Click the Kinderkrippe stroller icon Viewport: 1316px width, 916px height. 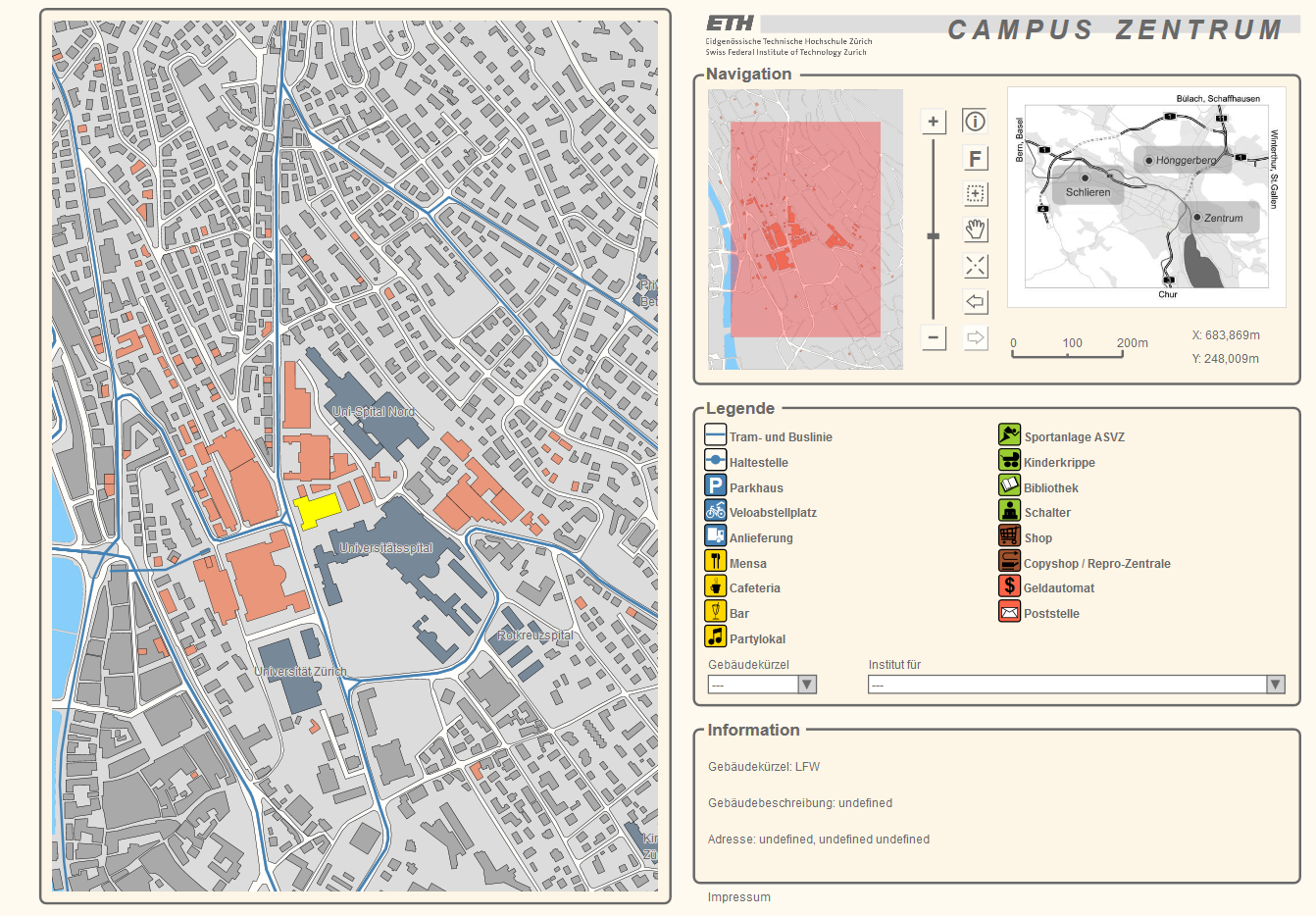coord(1009,460)
